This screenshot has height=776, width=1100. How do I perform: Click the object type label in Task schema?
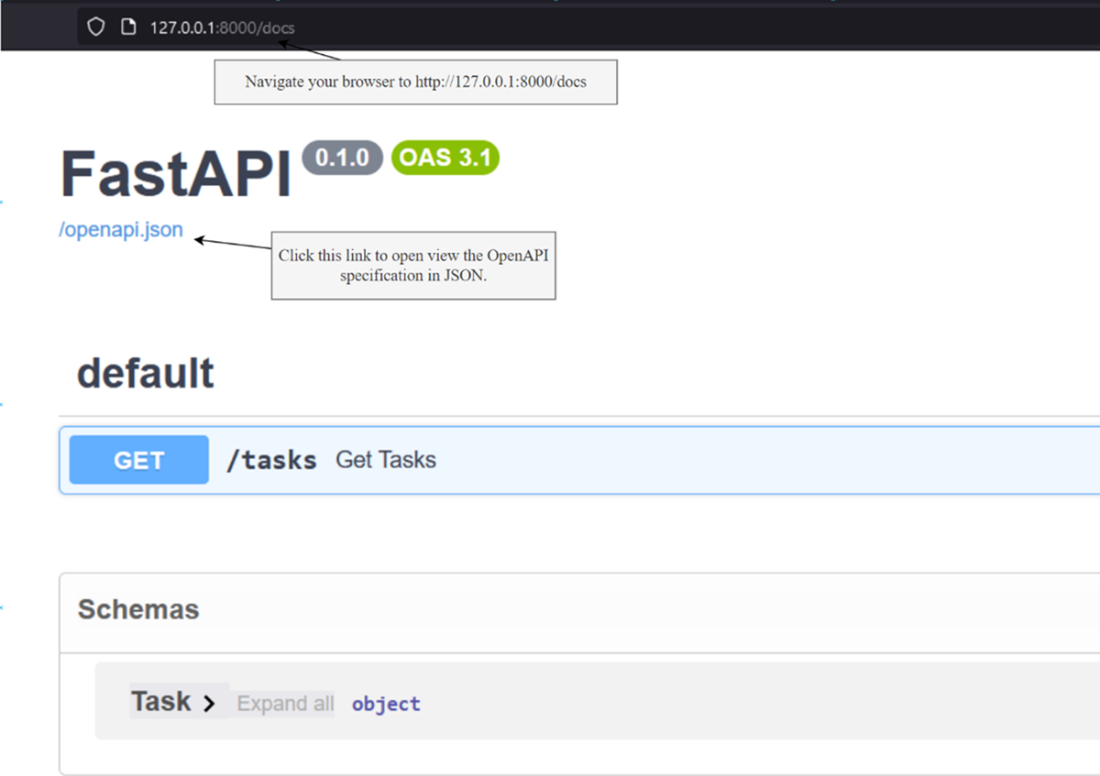386,704
